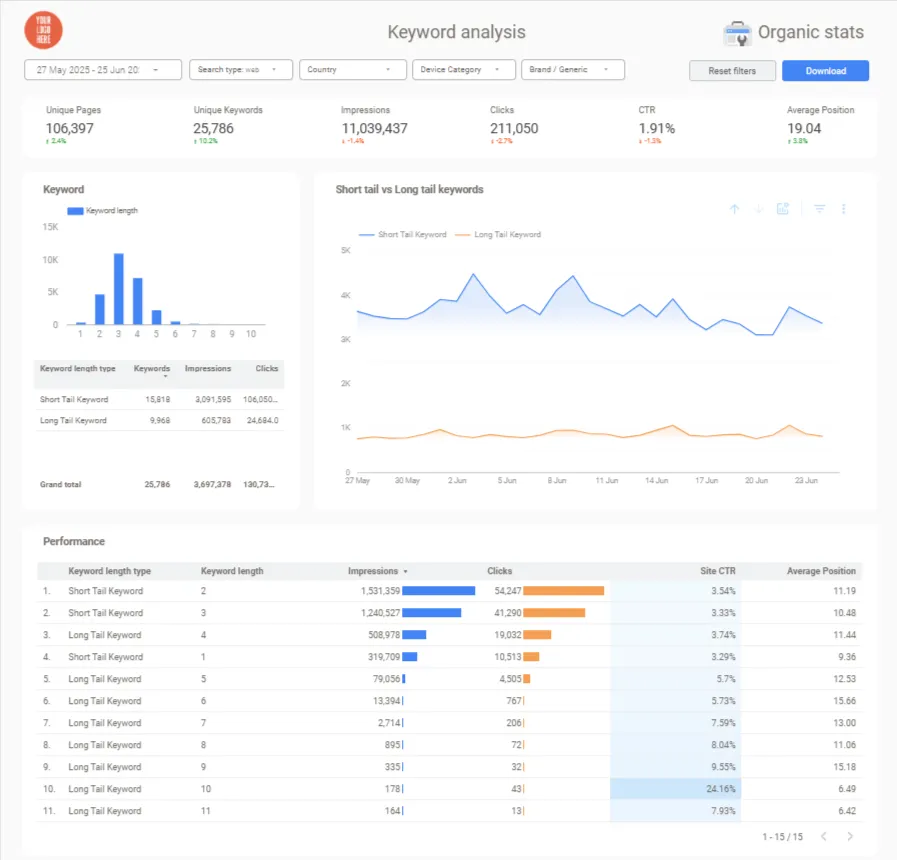
Task: Click the 319,709 impressions value
Action: [x=384, y=657]
